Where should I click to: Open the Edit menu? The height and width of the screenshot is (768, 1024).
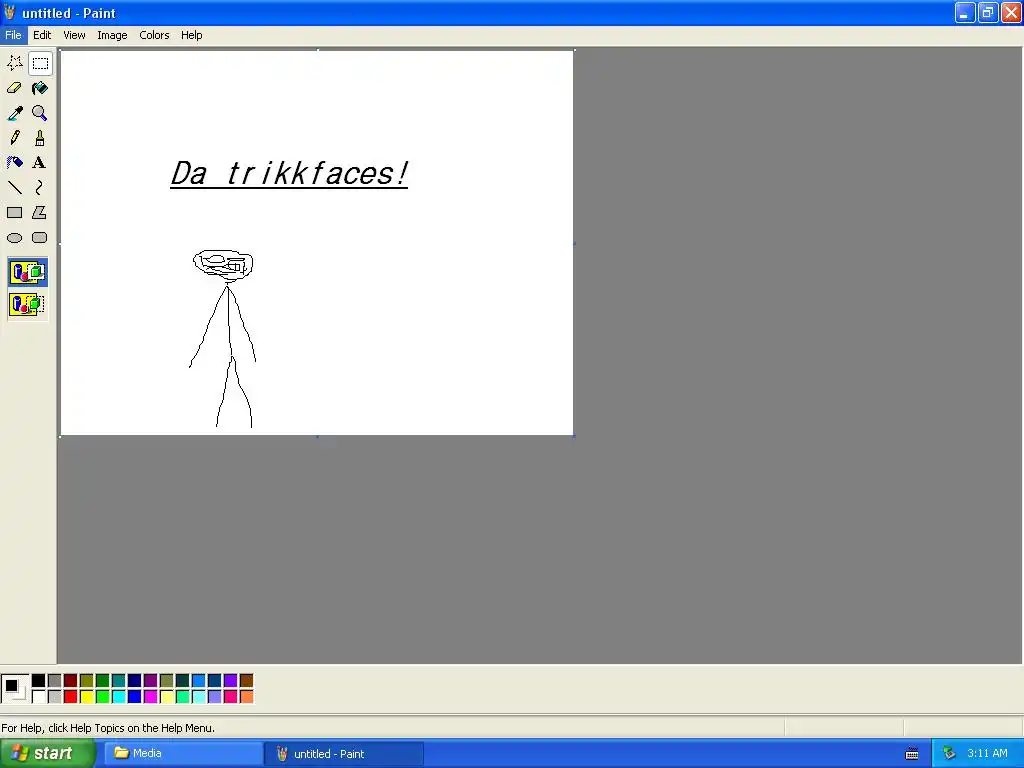pos(42,35)
